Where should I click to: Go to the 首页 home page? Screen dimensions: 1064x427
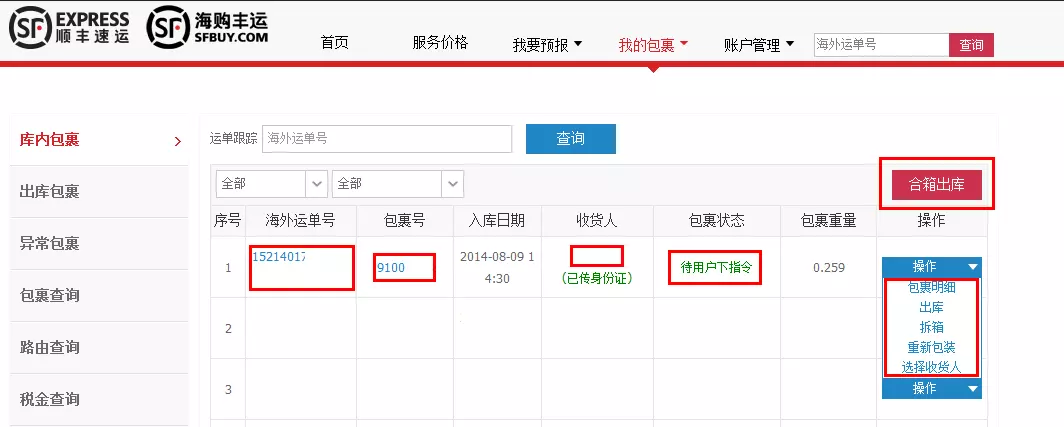pyautogui.click(x=335, y=43)
